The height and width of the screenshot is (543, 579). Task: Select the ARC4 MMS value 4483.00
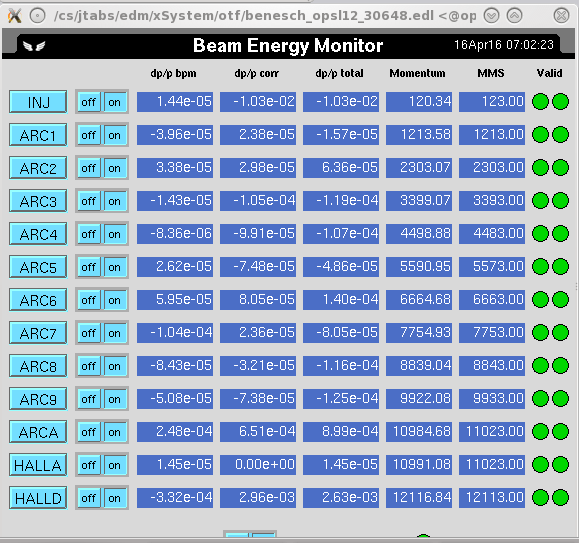point(492,234)
